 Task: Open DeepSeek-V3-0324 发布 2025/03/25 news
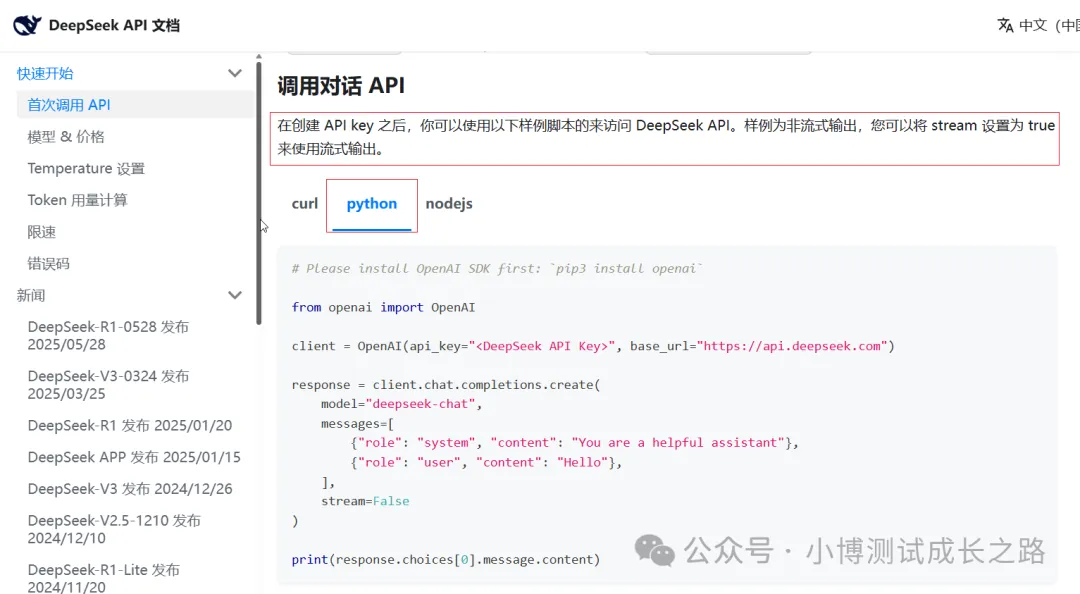(108, 385)
